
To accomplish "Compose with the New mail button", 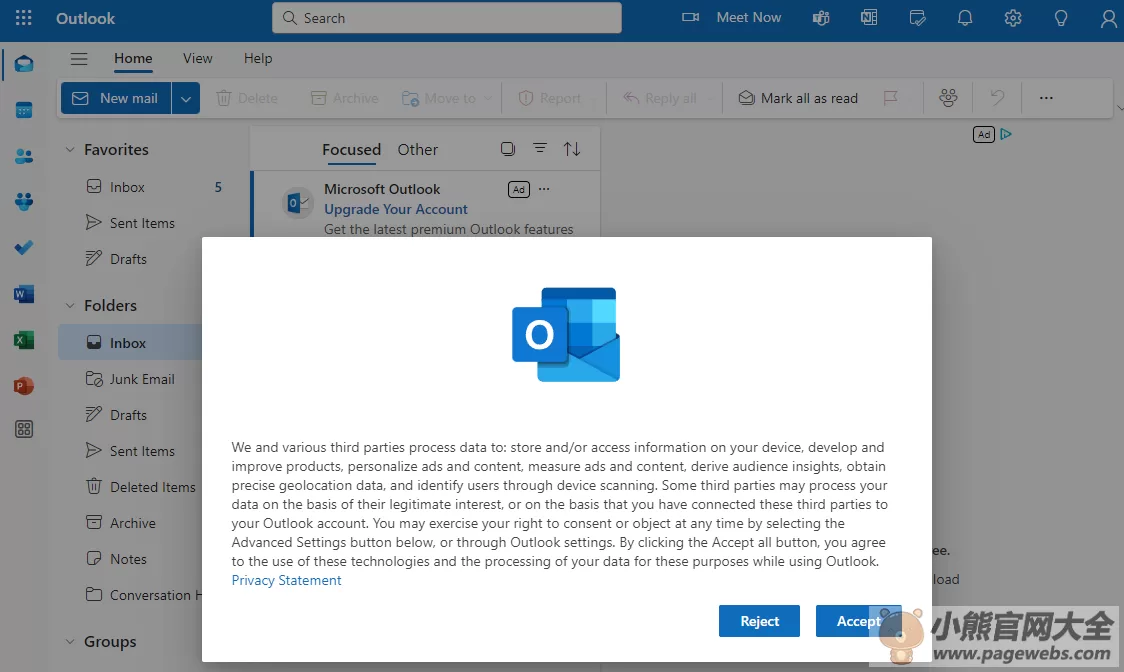I will click(116, 98).
